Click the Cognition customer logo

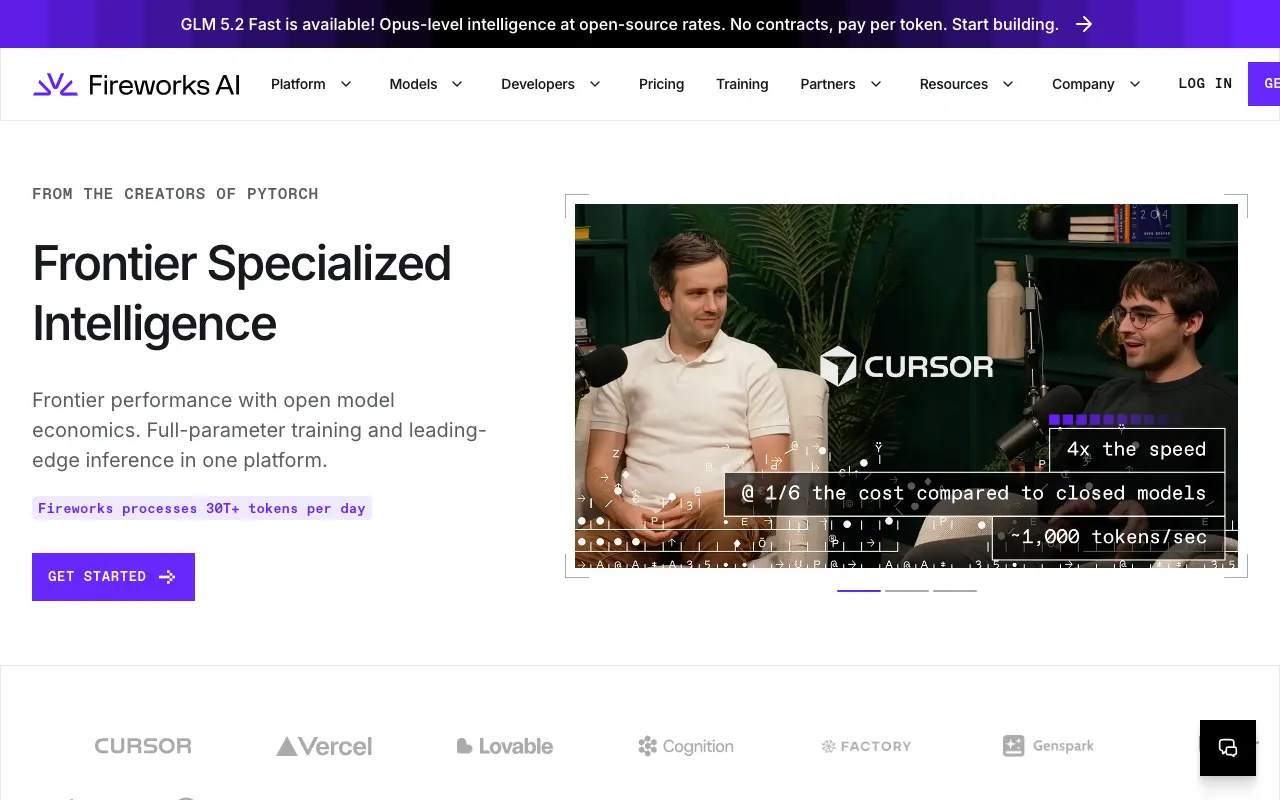pos(686,746)
